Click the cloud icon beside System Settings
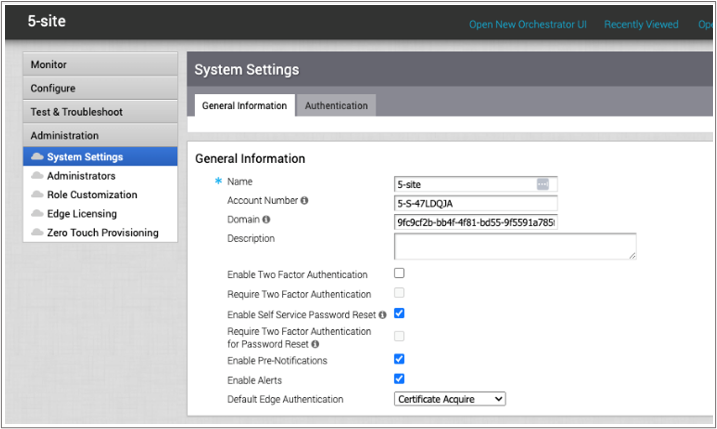The height and width of the screenshot is (429, 717). click(x=38, y=157)
